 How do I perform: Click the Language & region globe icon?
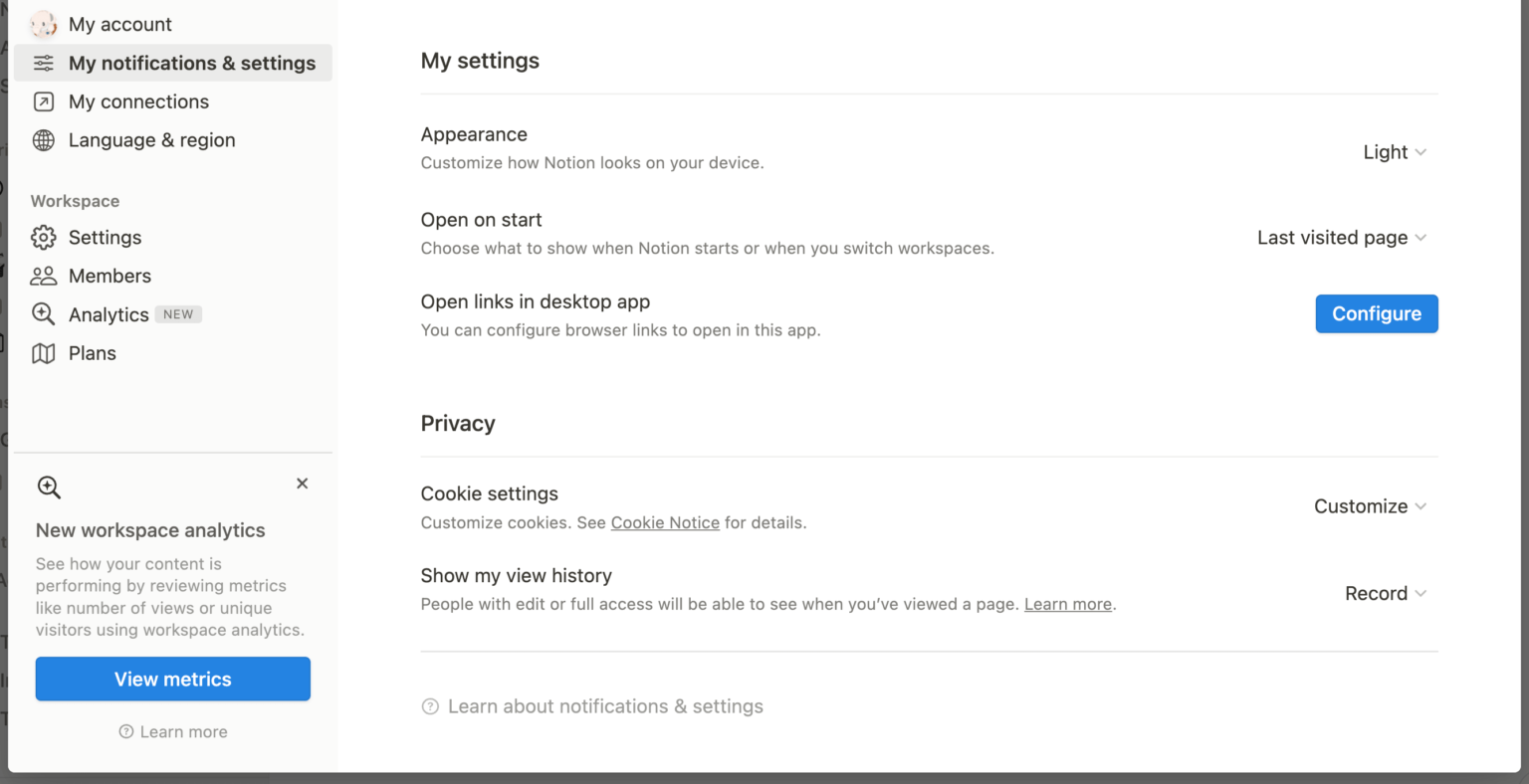tap(43, 139)
